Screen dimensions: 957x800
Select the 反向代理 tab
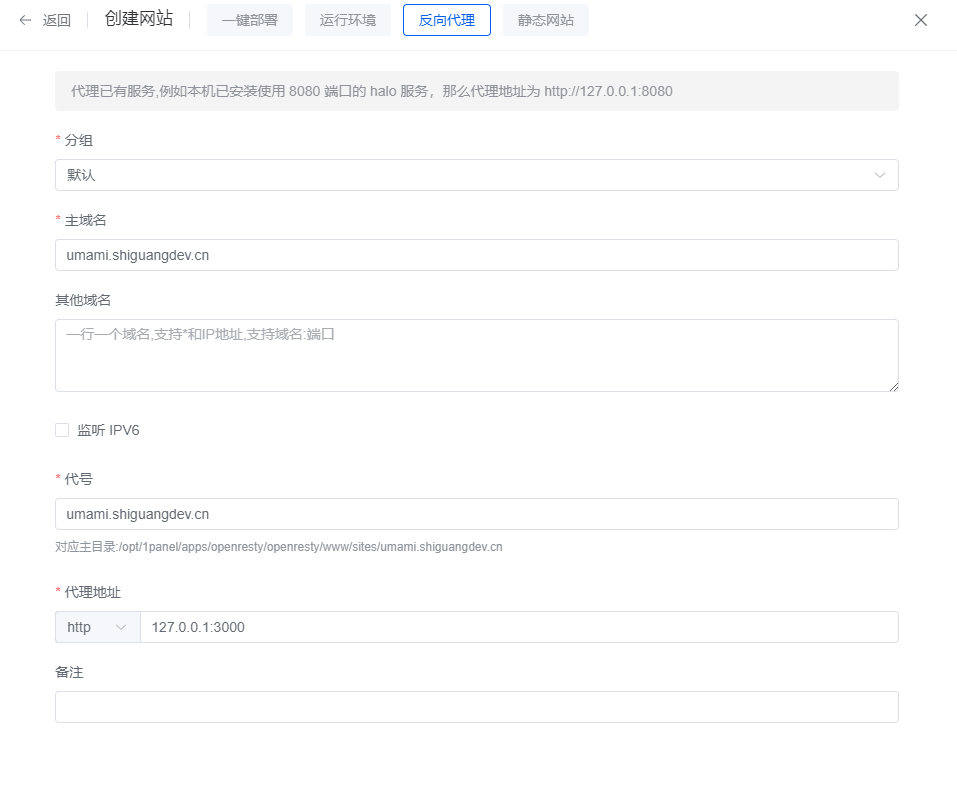coord(447,20)
